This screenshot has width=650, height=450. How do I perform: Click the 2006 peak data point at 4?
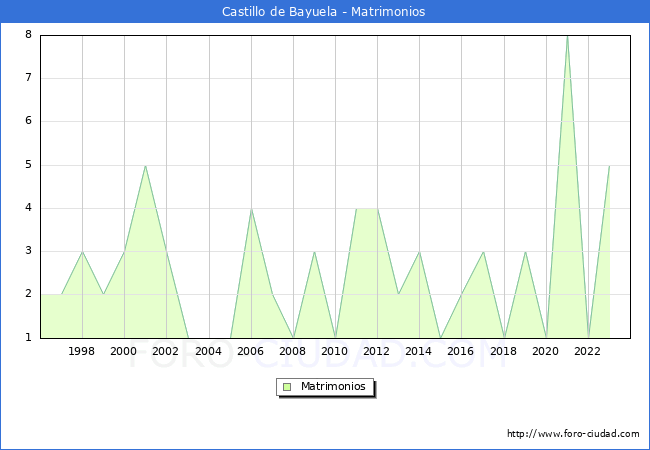[x=251, y=209]
